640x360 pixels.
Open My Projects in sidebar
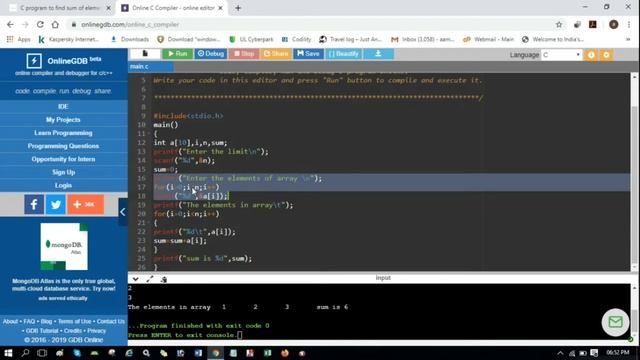pyautogui.click(x=63, y=120)
